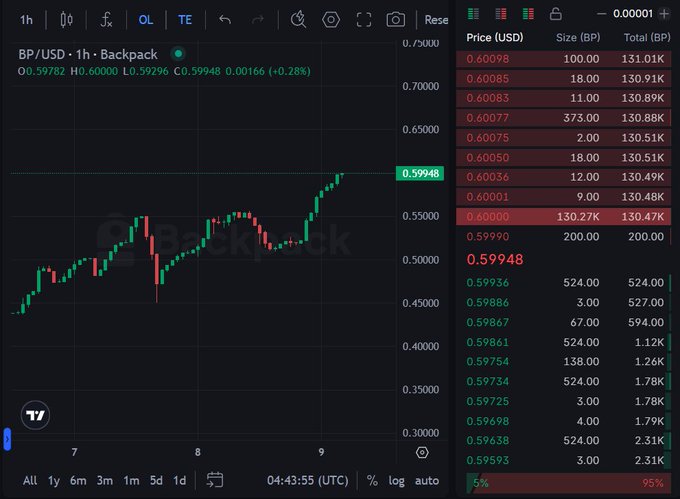
Task: Redo the chart action
Action: point(258,20)
